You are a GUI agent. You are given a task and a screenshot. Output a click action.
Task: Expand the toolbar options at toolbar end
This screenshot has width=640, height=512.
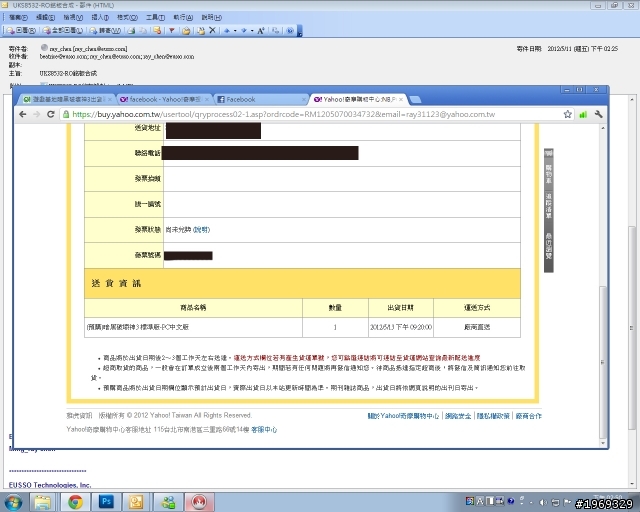pos(300,31)
